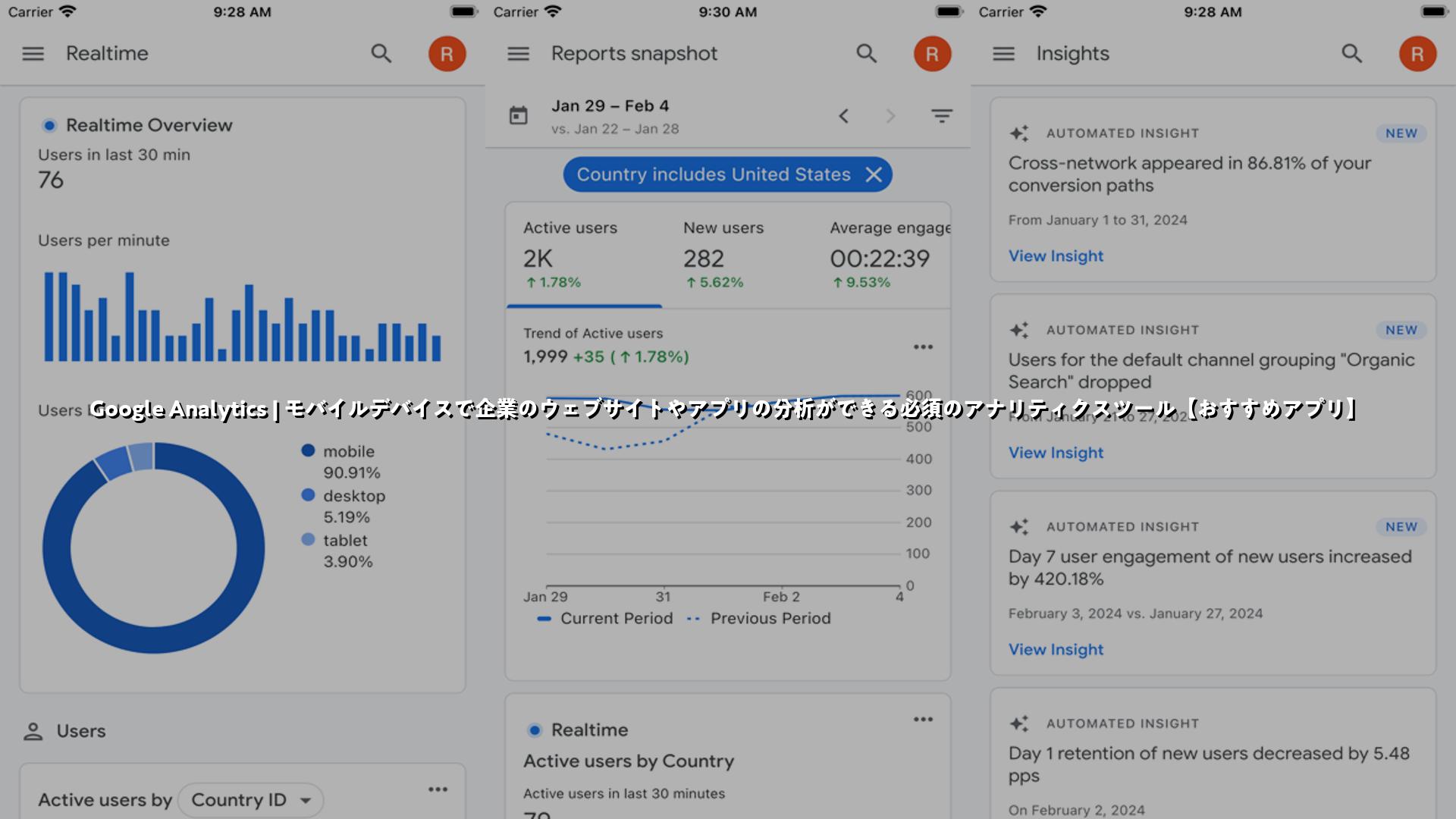Open more options for Realtime country card
The image size is (1456, 819).
point(923,719)
